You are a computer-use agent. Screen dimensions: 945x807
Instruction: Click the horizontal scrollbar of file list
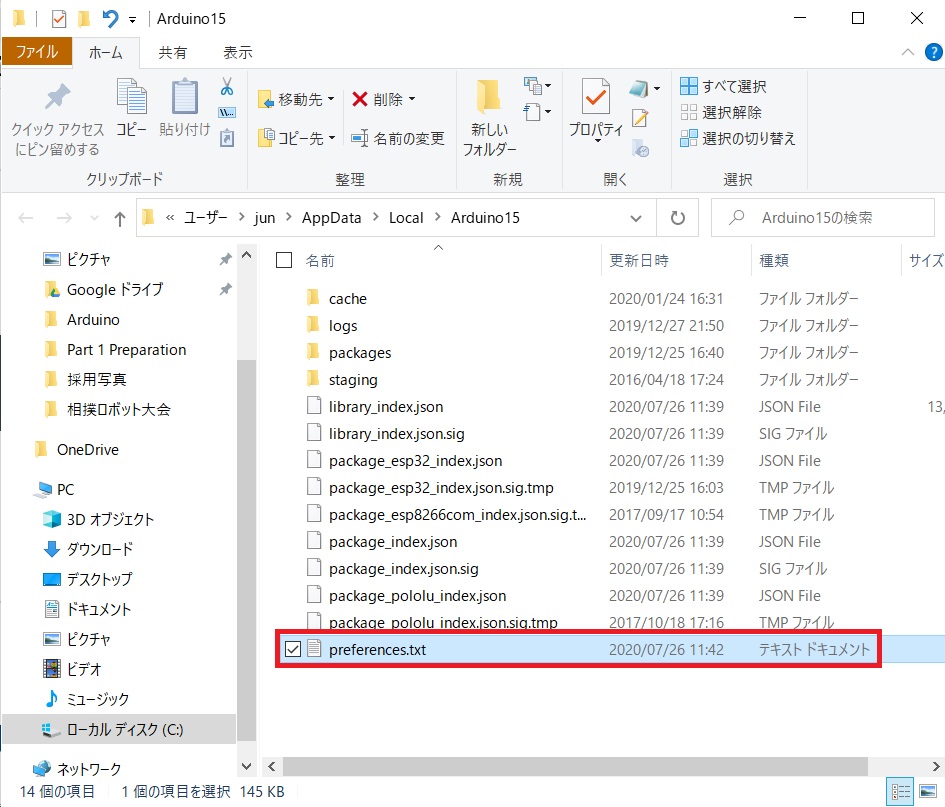click(x=575, y=766)
